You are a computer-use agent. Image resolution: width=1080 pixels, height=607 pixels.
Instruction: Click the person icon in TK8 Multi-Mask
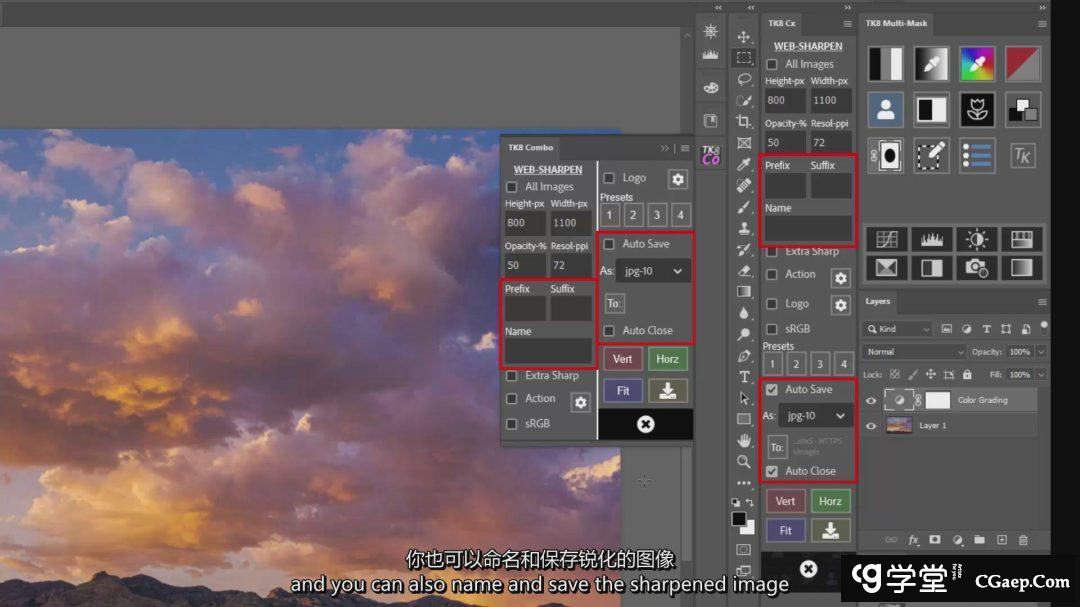pos(885,110)
